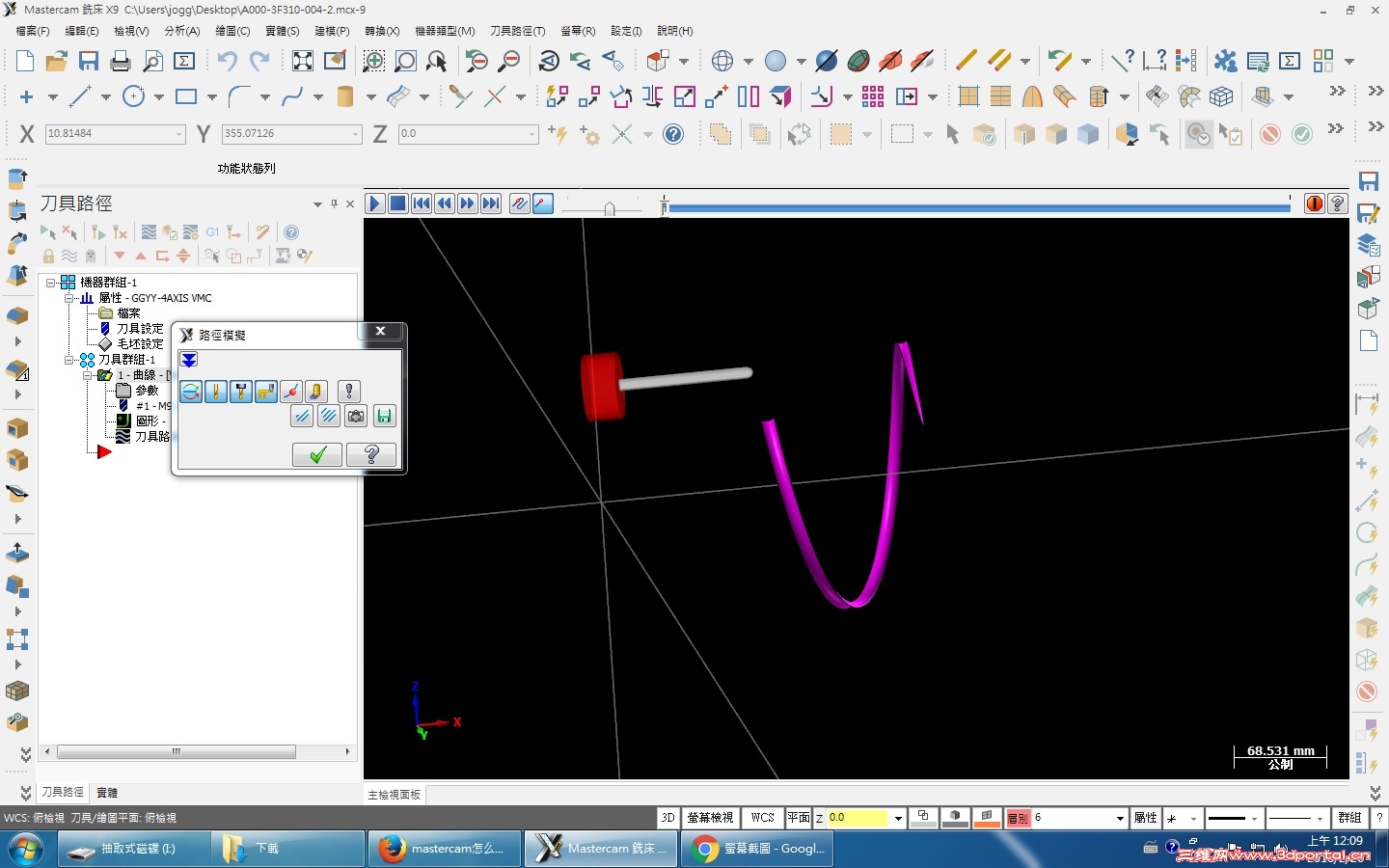Image resolution: width=1389 pixels, height=868 pixels.
Task: Select the wireframe globe display icon
Action: coord(722,61)
